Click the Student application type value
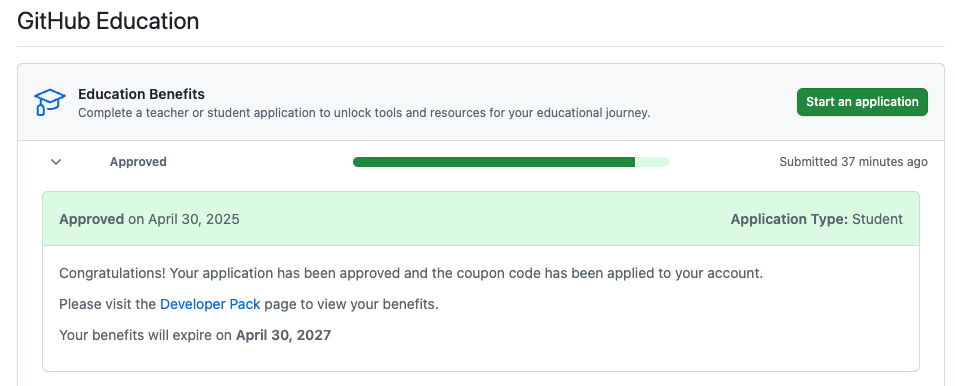This screenshot has height=386, width=955. 877,219
